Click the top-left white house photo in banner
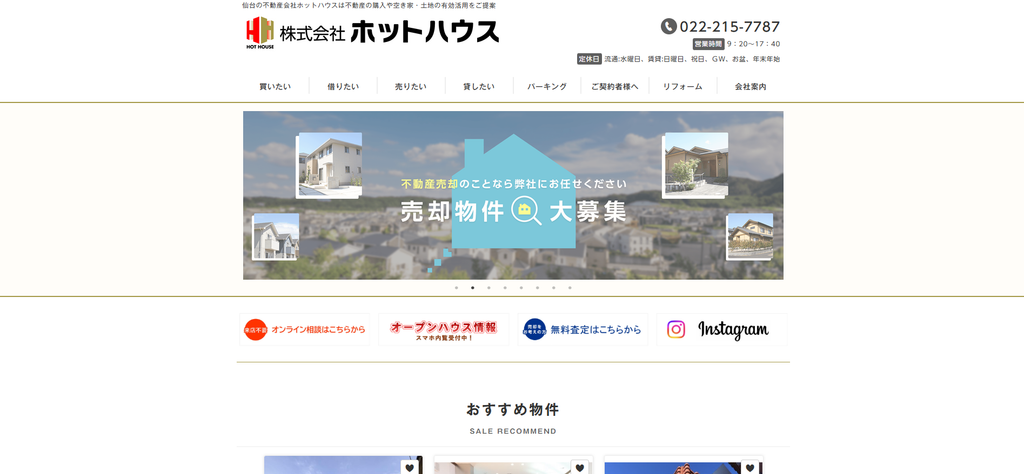This screenshot has width=1024, height=474. (330, 165)
